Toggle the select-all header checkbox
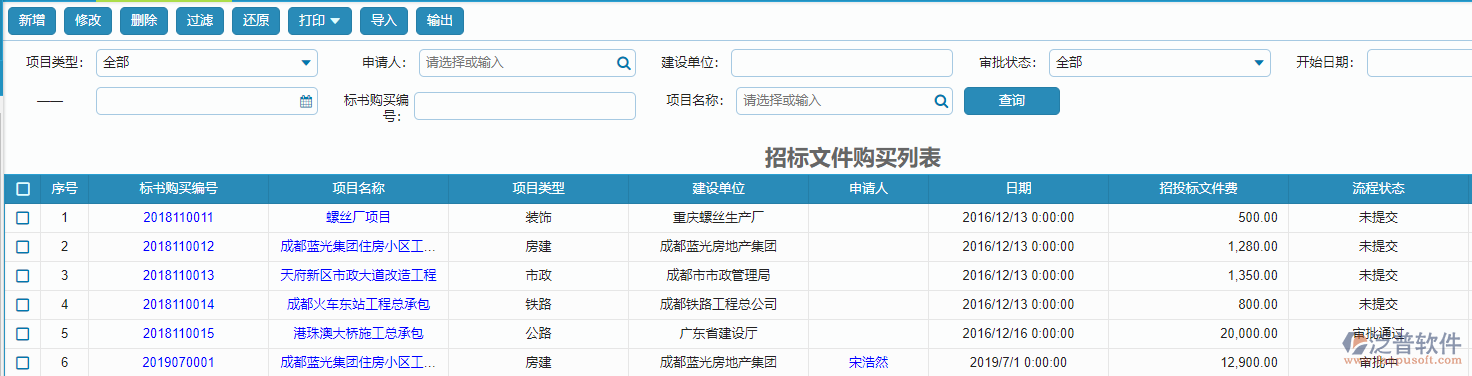This screenshot has width=1472, height=376. (x=23, y=188)
